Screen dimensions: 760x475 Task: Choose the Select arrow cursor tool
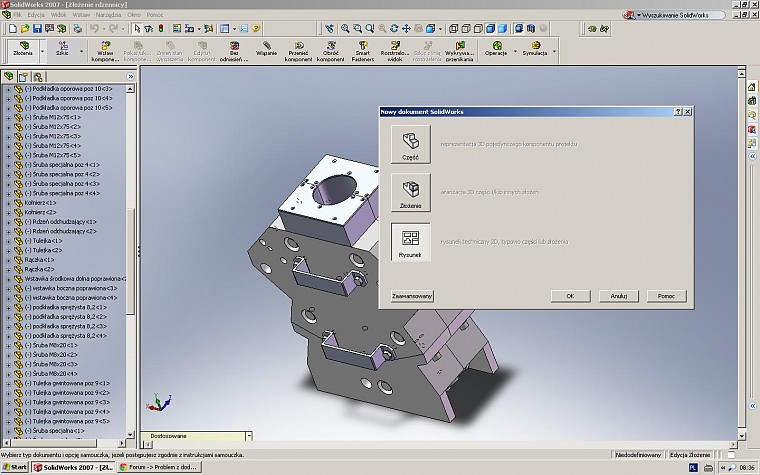tap(137, 29)
